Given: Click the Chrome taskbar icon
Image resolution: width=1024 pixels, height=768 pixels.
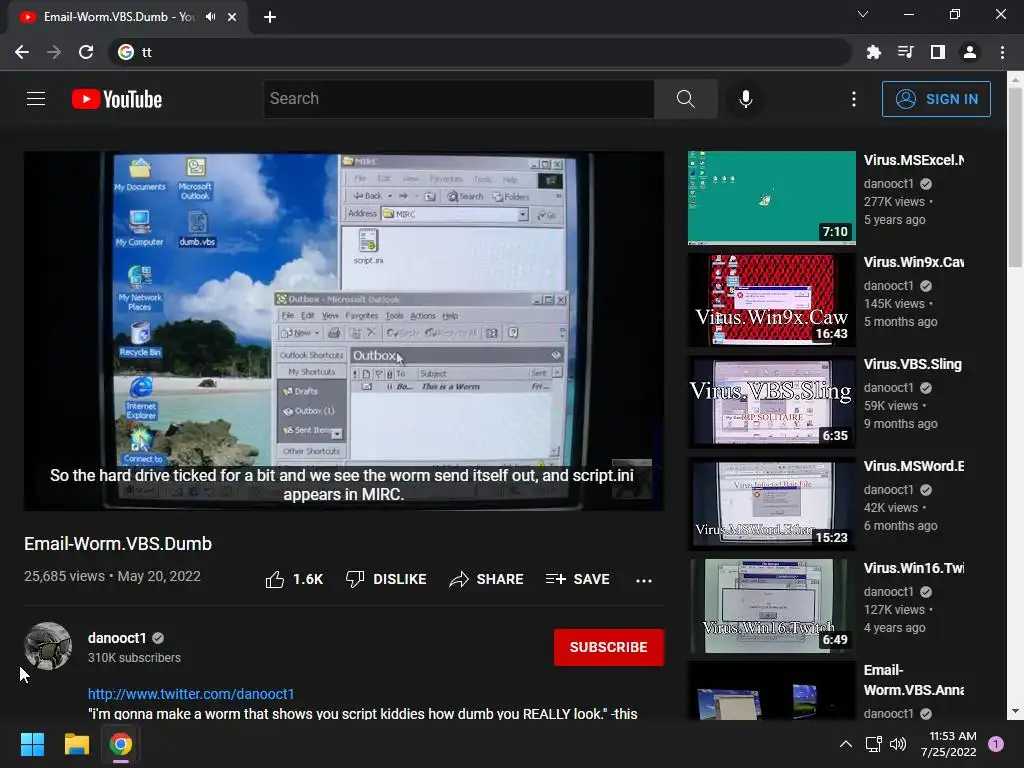Looking at the screenshot, I should (120, 744).
